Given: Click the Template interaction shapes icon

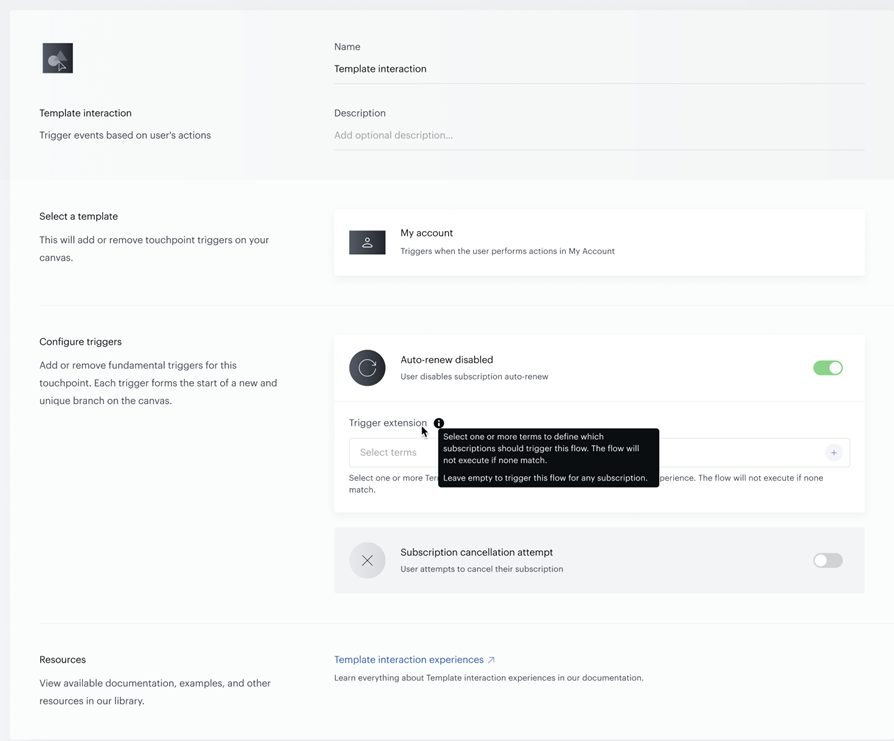Looking at the screenshot, I should pyautogui.click(x=58, y=58).
